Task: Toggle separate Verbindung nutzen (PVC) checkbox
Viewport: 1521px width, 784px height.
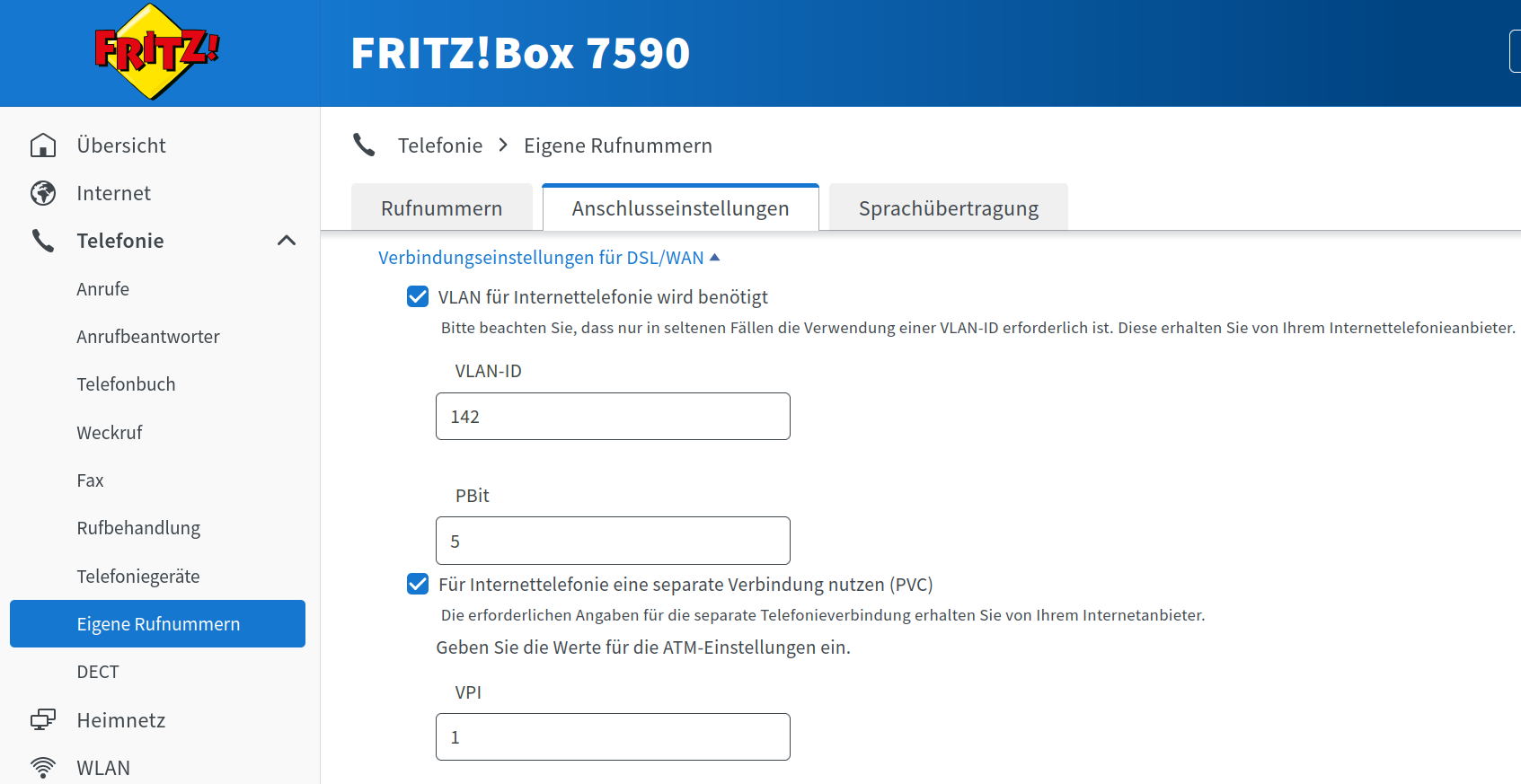Action: (x=418, y=584)
